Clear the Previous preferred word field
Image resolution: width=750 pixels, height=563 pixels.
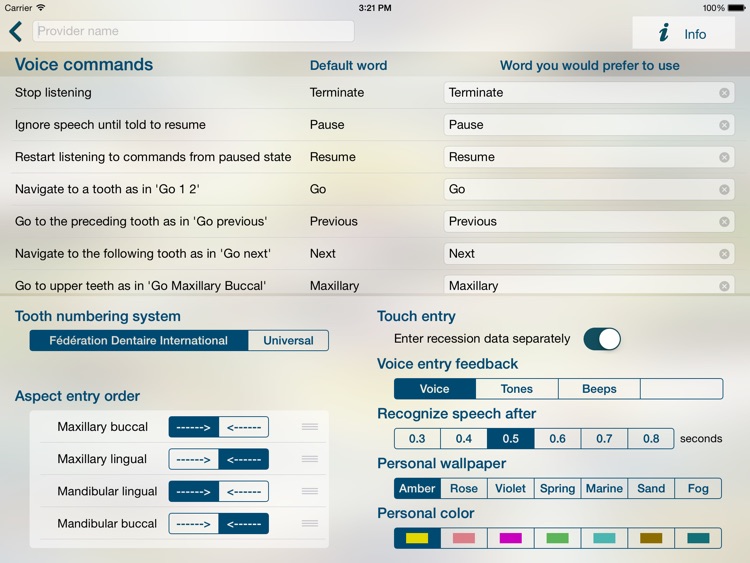[x=724, y=222]
